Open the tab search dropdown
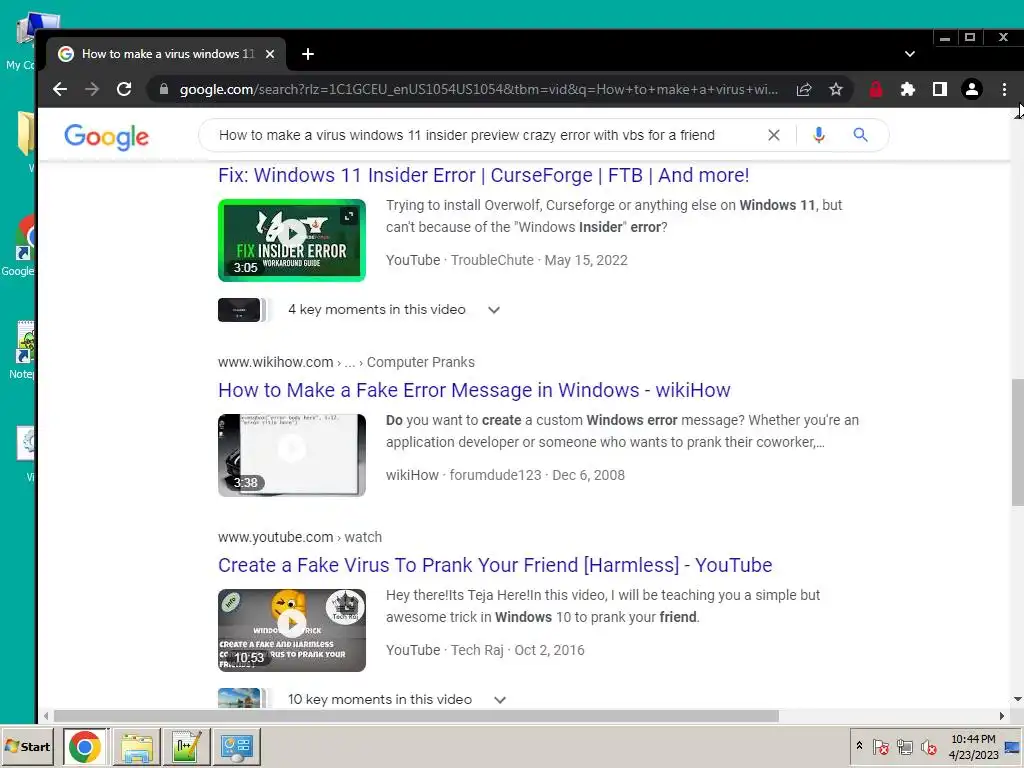Screen dimensions: 1024x768 point(910,54)
